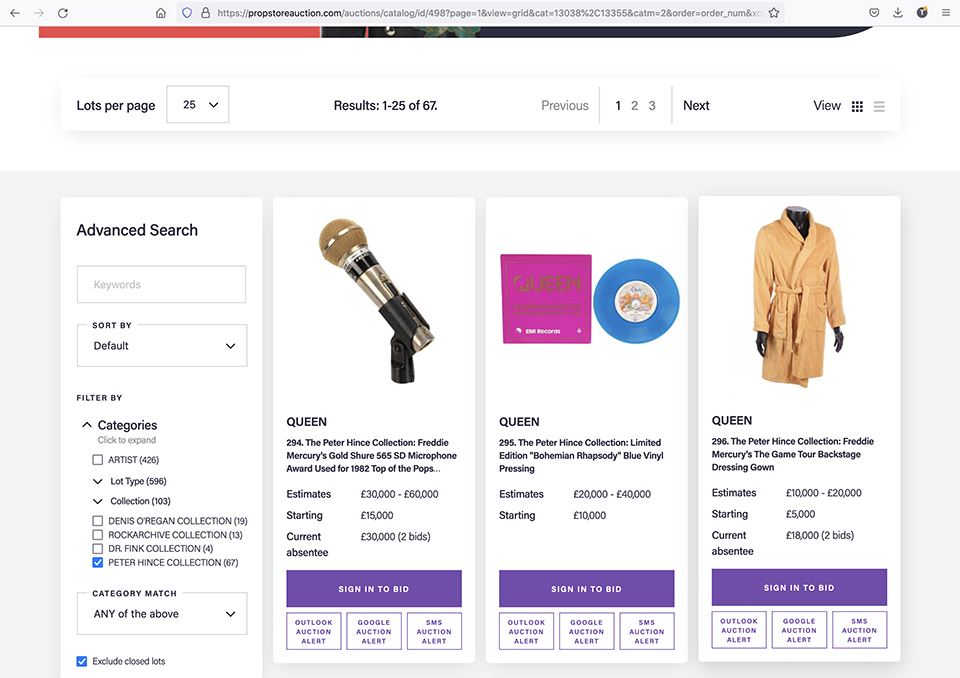Open the Lots per page dropdown
The image size is (960, 678).
click(x=198, y=105)
